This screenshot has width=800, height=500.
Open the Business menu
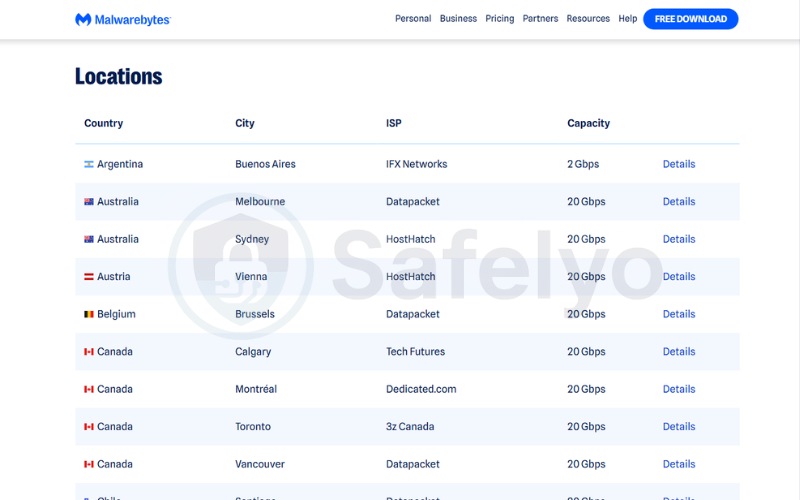[458, 19]
